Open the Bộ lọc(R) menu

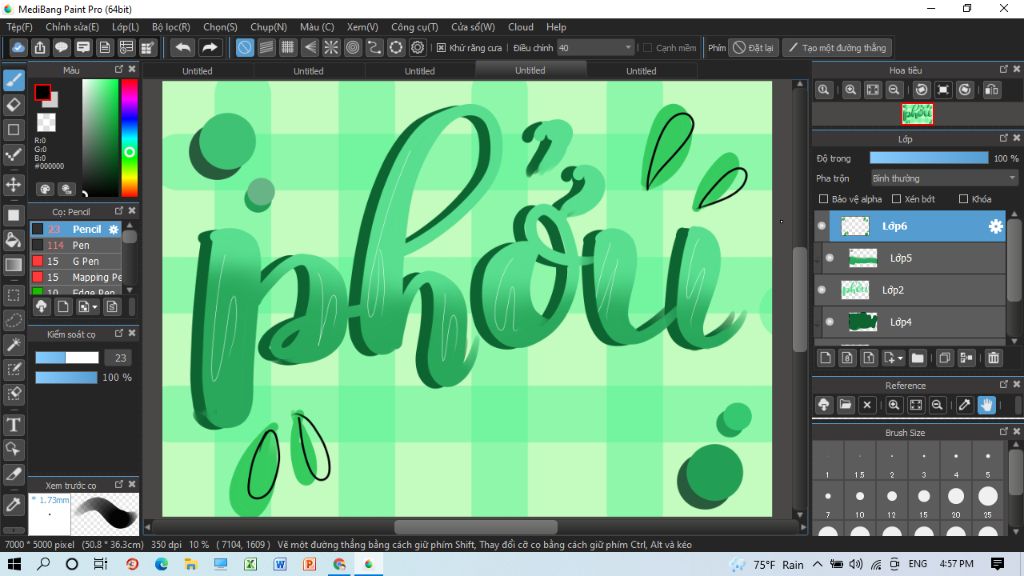[171, 27]
